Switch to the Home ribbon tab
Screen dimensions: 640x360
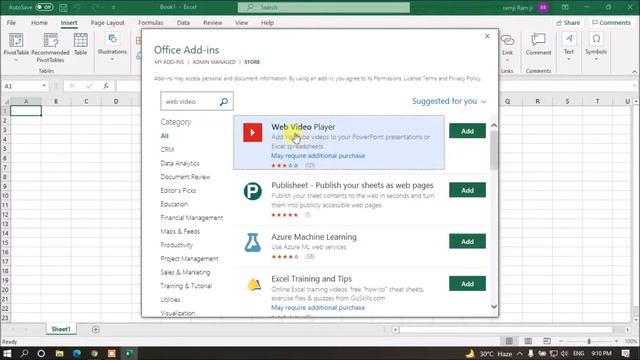(39, 23)
